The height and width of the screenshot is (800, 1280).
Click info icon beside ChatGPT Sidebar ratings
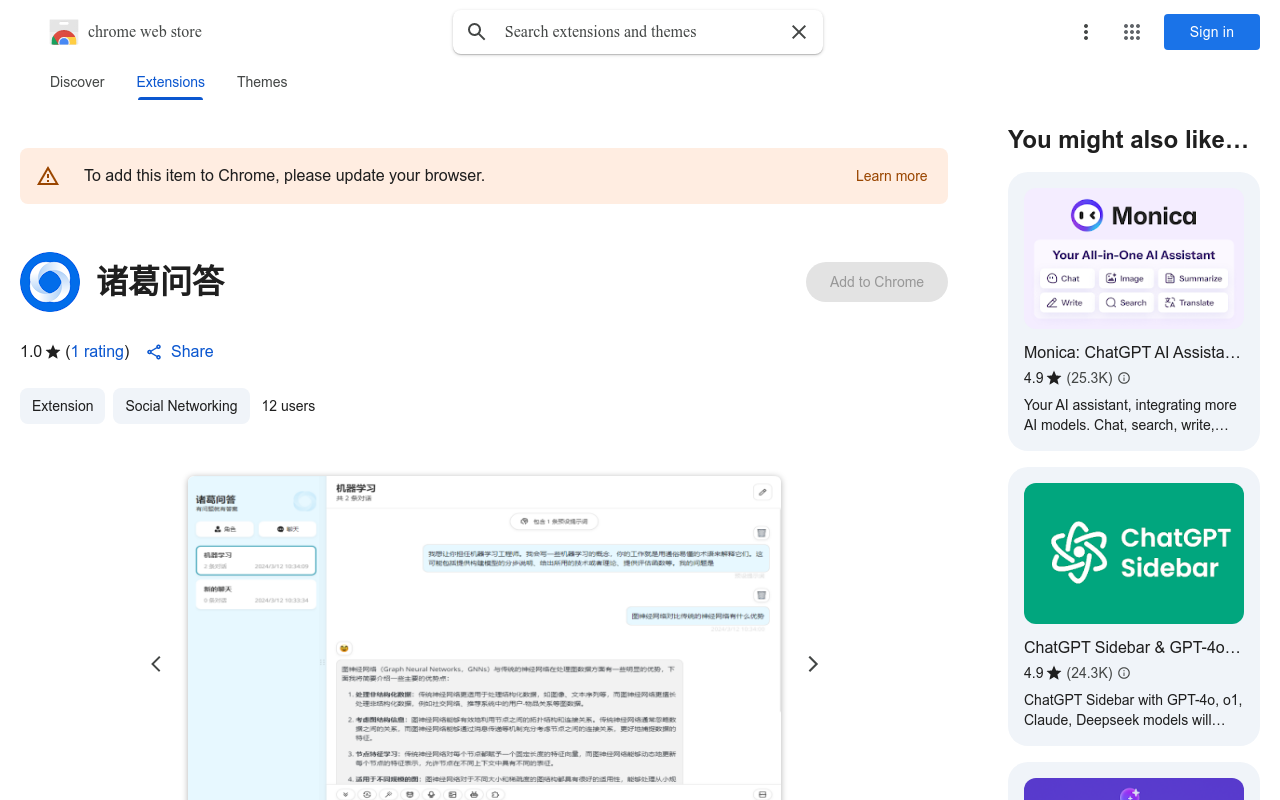point(1124,673)
